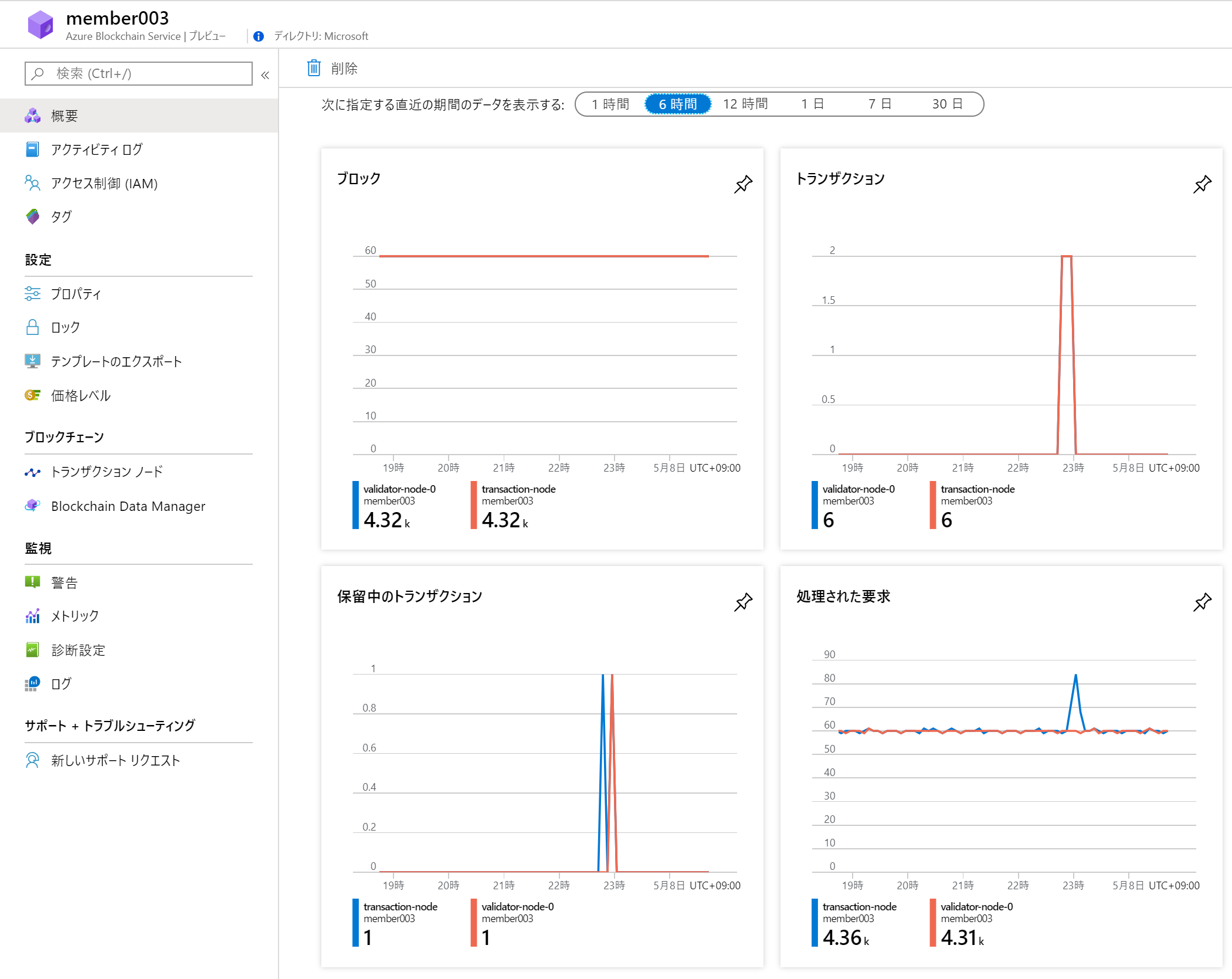Select the 1 時間 time range
Viewport: 1232px width, 979px height.
610,104
